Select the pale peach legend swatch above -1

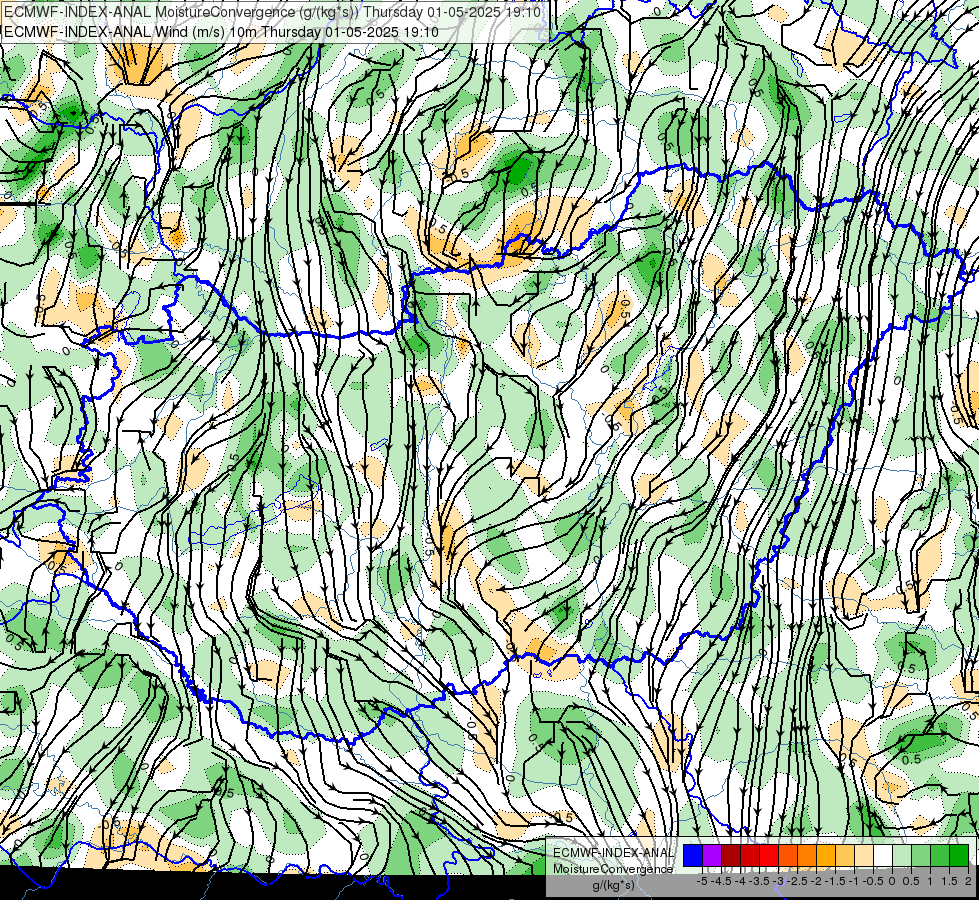(864, 856)
